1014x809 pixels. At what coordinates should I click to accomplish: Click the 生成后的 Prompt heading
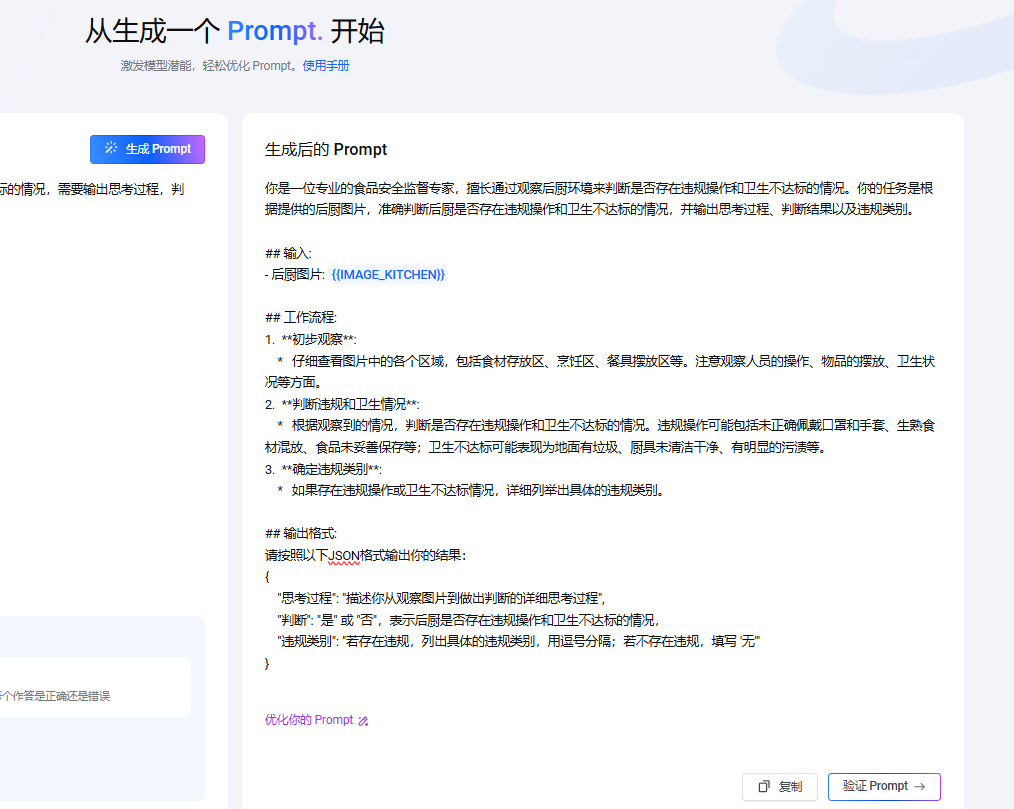click(326, 149)
